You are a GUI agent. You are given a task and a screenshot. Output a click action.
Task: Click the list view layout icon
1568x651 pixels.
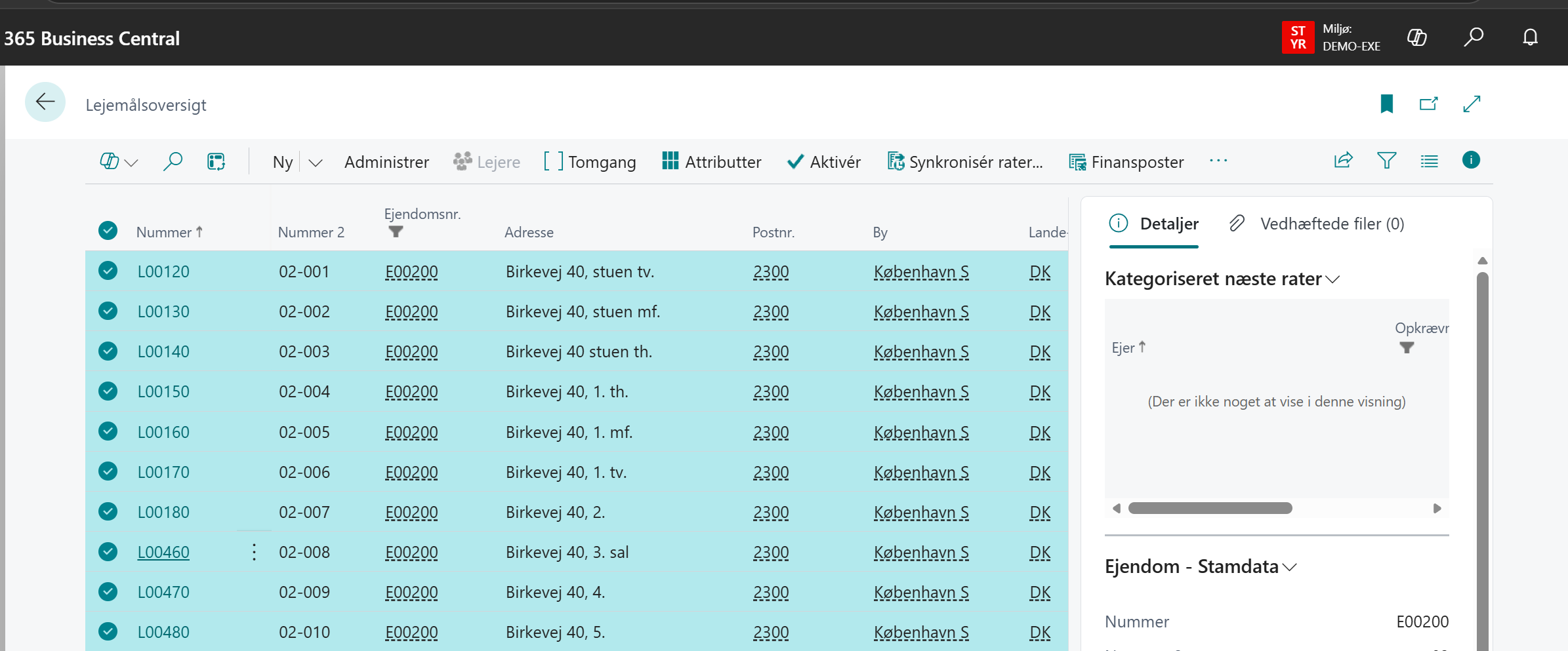point(1429,161)
